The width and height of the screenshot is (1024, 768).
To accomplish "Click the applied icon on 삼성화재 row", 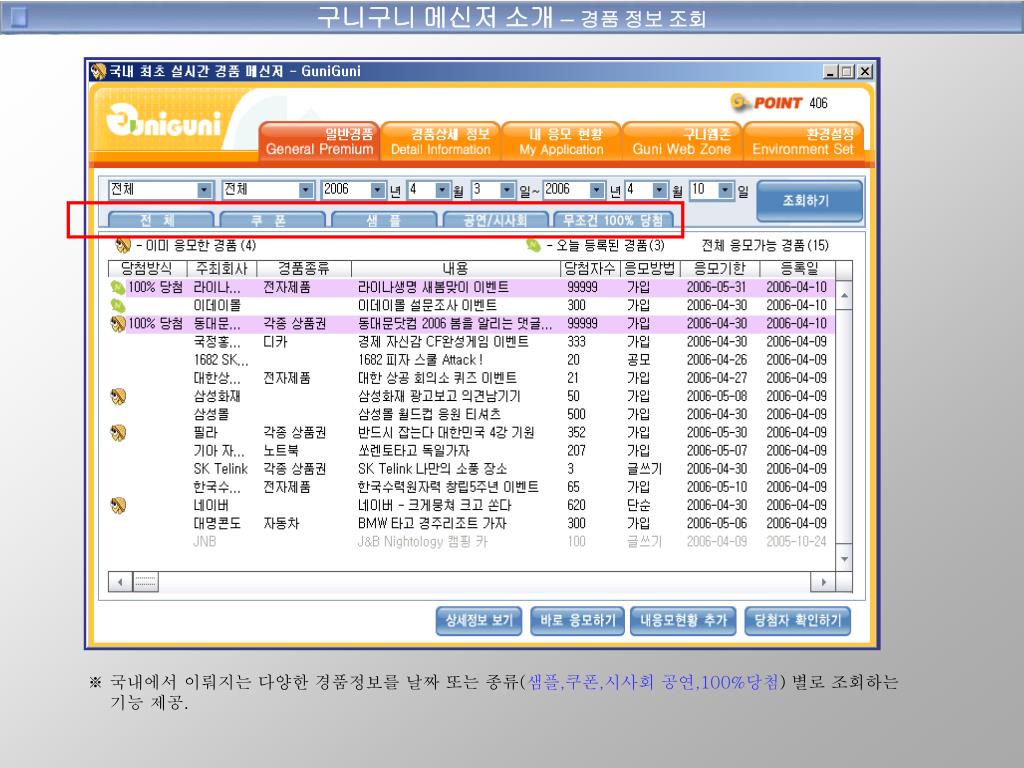I will pyautogui.click(x=118, y=396).
